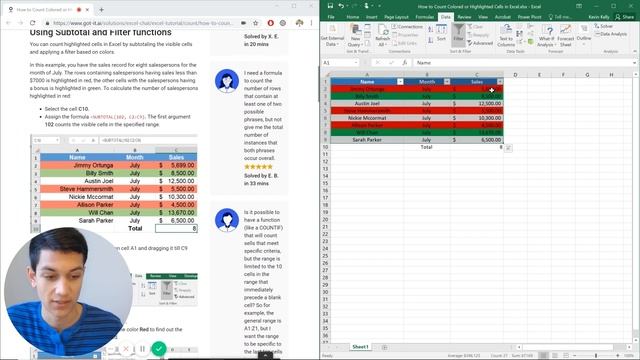
Task: Pause the screen recording
Action: pyautogui.click(x=142, y=349)
